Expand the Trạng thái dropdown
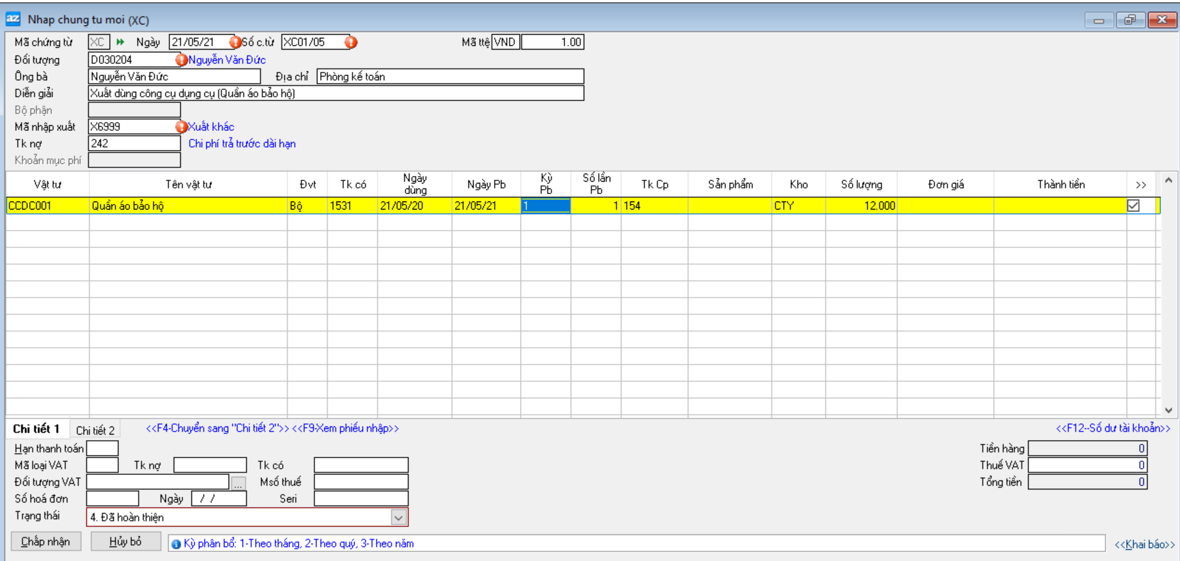 click(x=398, y=518)
